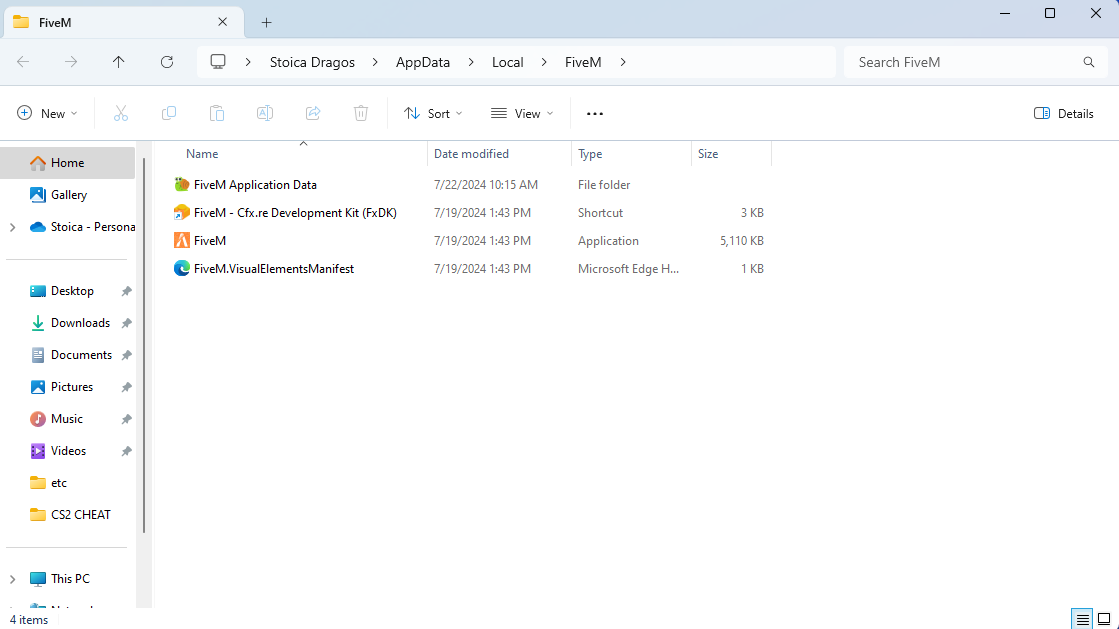Navigate up one folder level

point(118,61)
